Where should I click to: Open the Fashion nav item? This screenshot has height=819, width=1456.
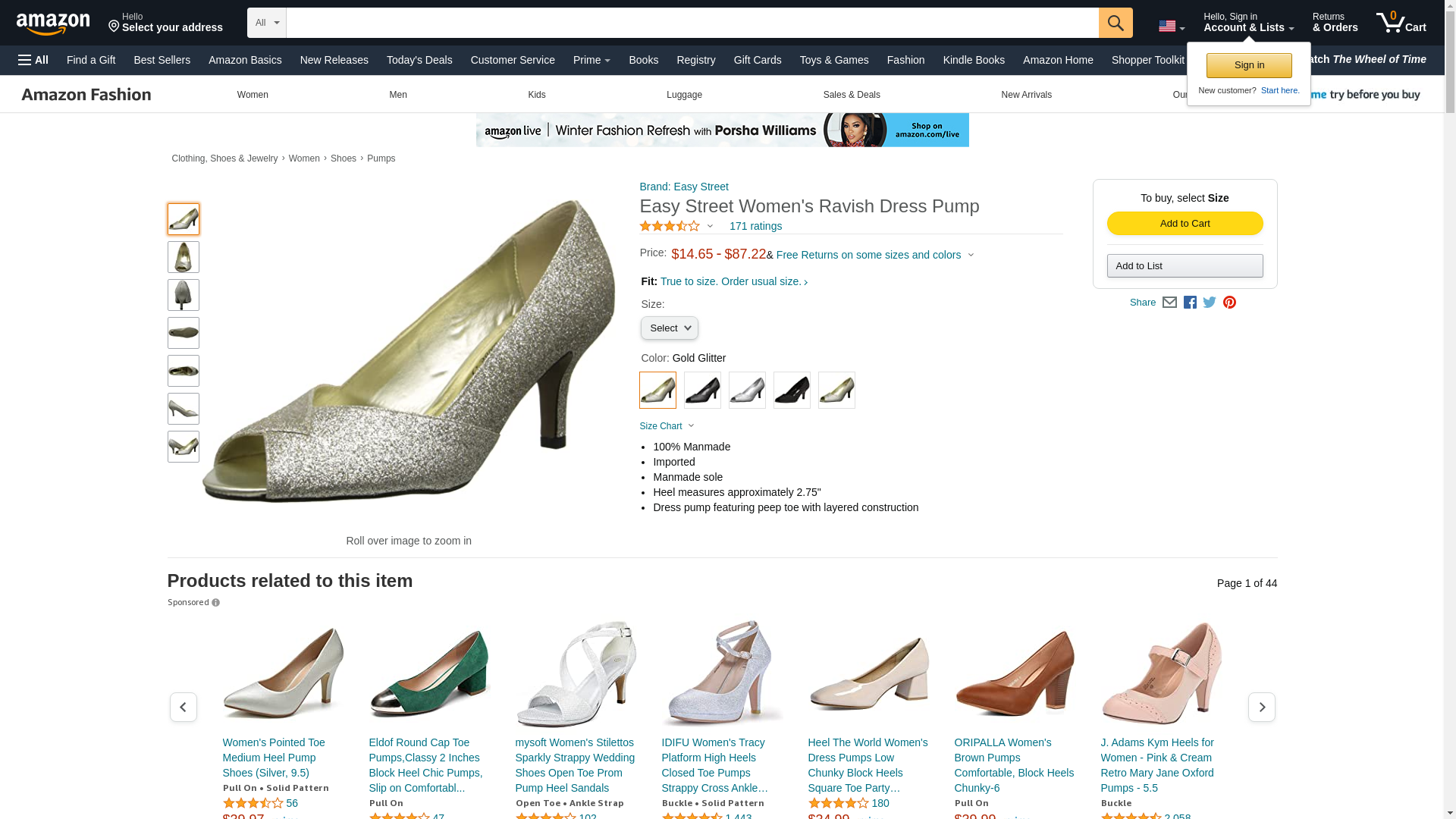pyautogui.click(x=905, y=60)
